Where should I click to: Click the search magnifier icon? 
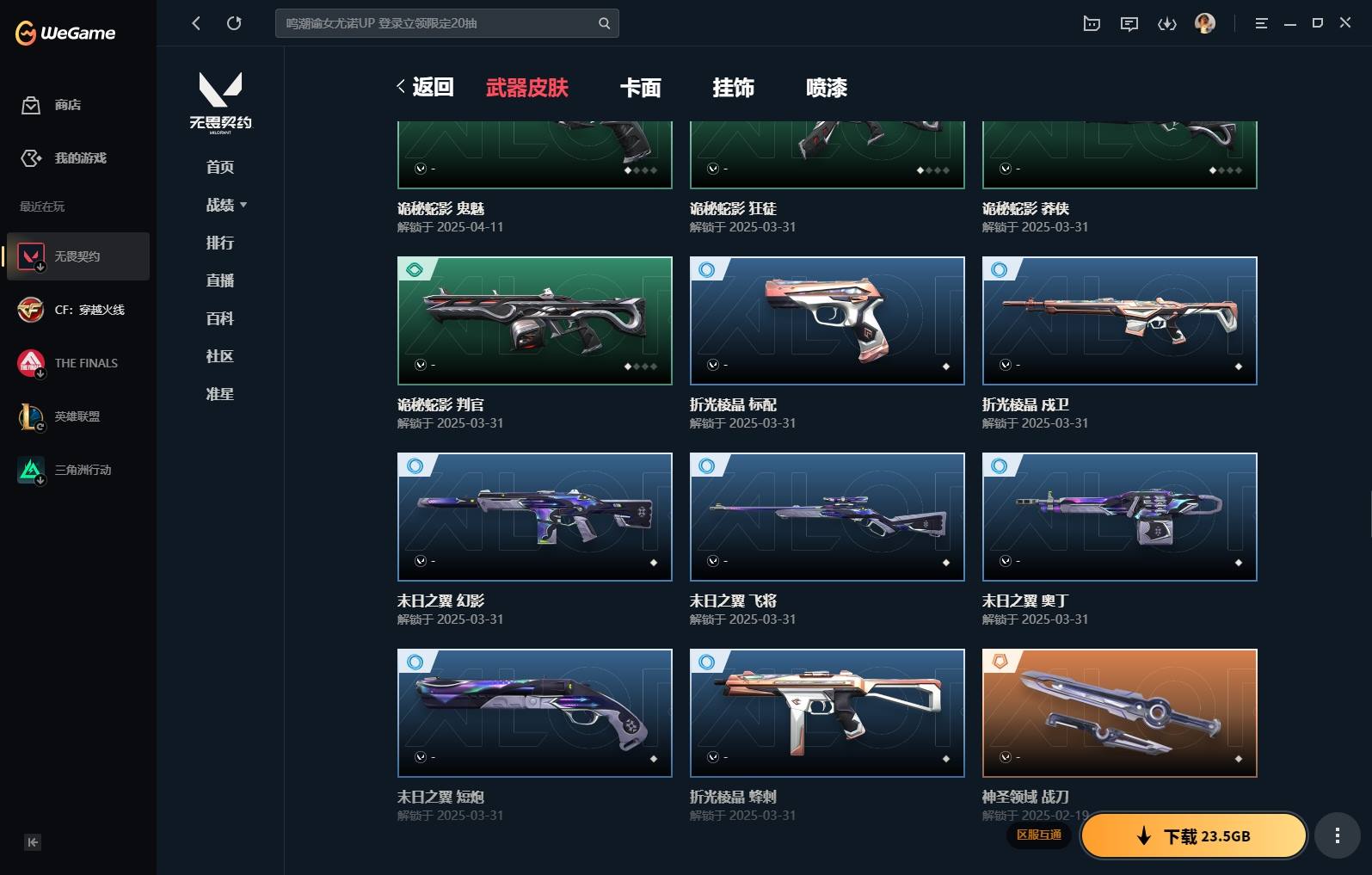click(604, 23)
